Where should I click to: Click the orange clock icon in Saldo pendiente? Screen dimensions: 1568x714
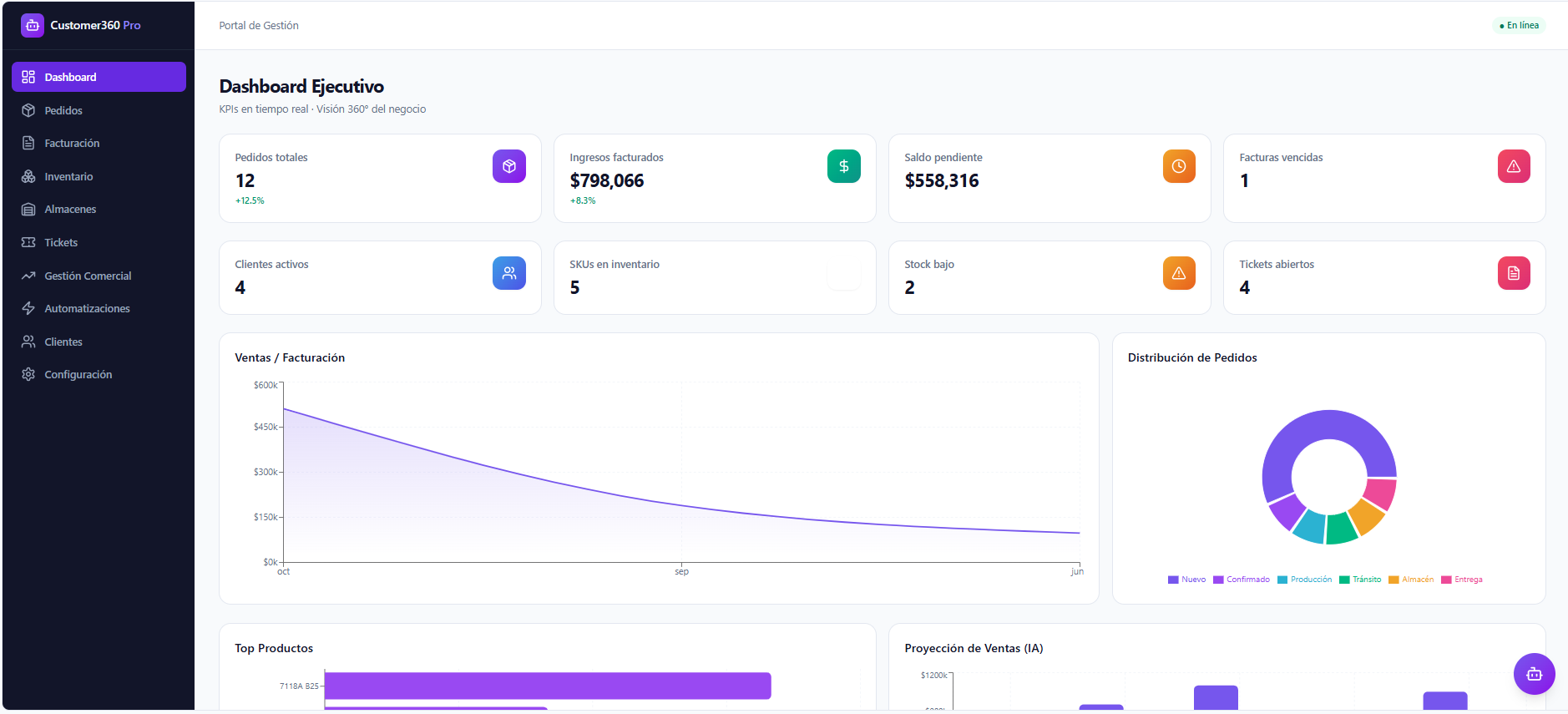click(1179, 166)
